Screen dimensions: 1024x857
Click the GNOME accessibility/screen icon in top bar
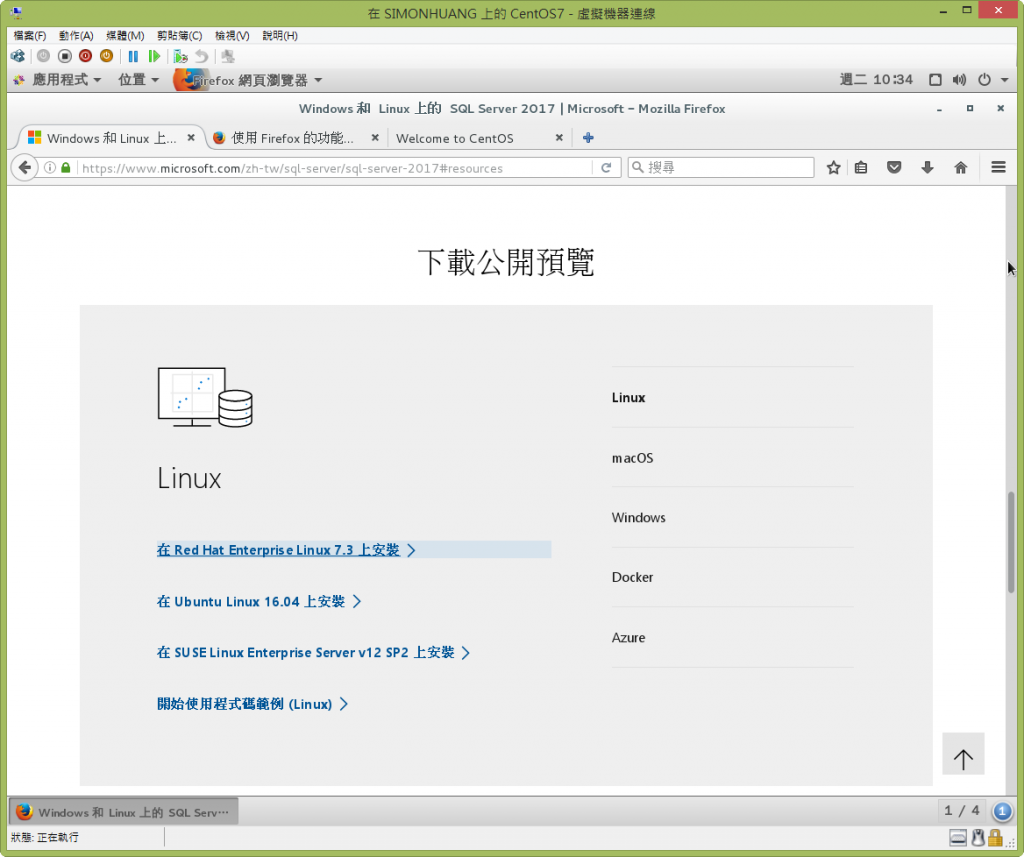click(x=935, y=80)
